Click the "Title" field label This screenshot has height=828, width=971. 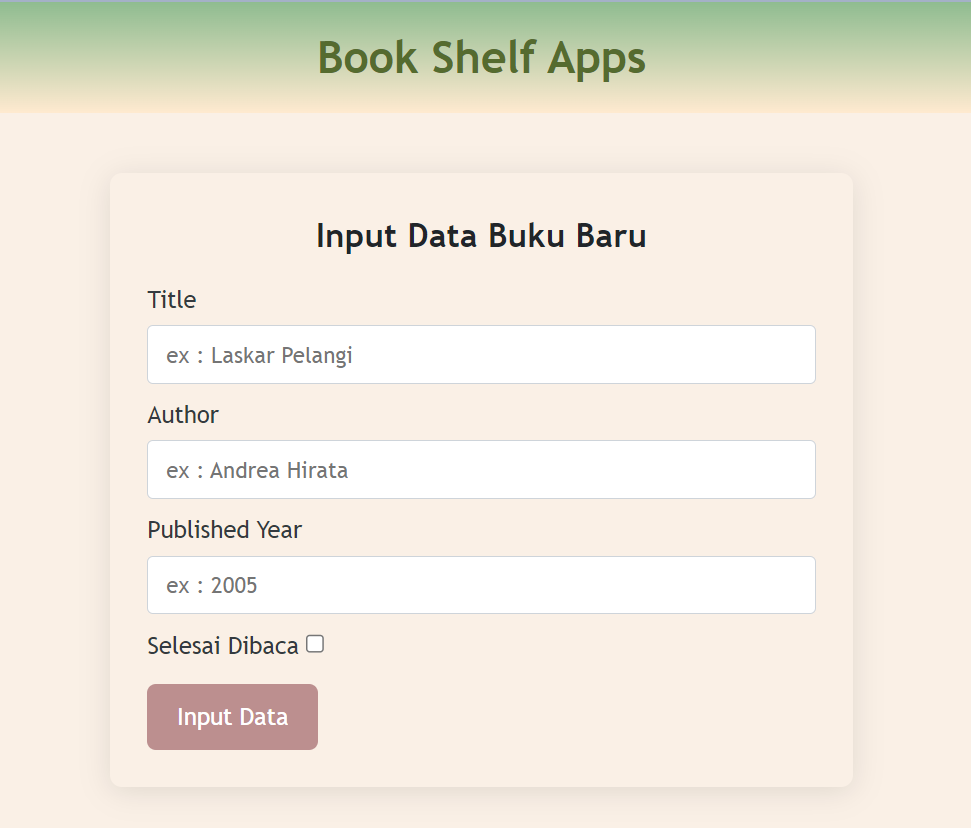172,300
